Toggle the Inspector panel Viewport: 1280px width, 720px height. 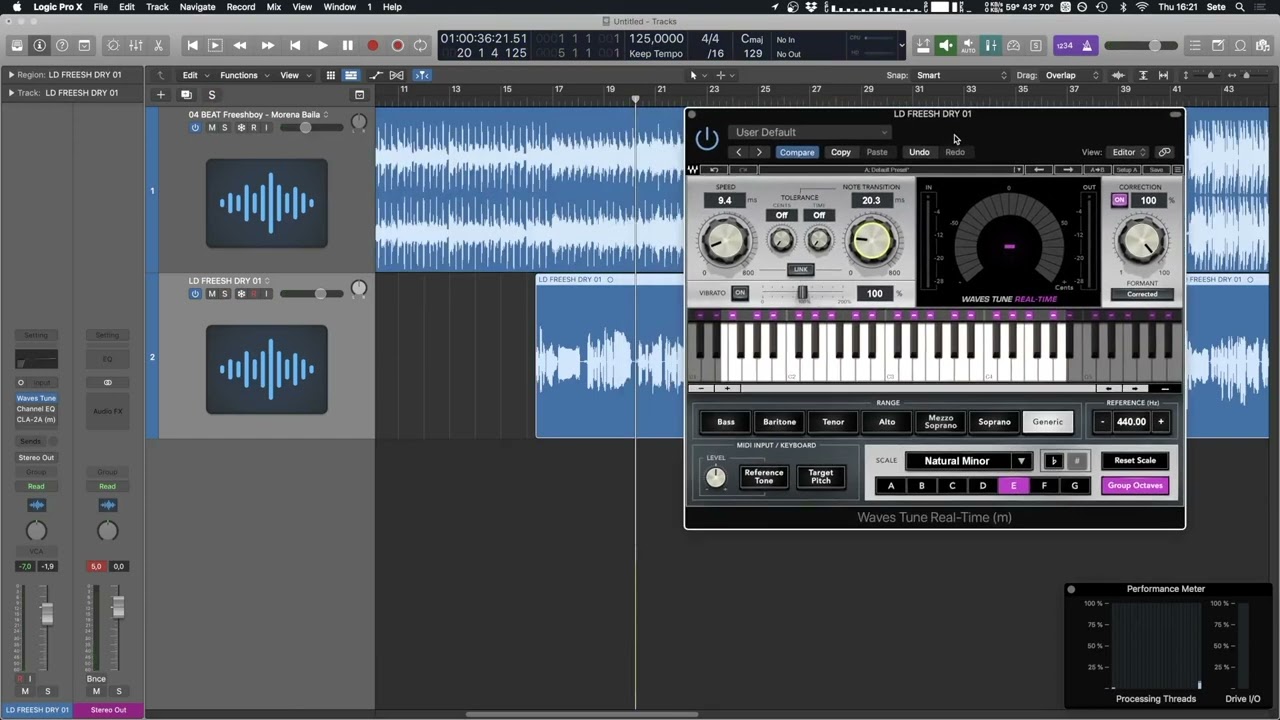39,45
